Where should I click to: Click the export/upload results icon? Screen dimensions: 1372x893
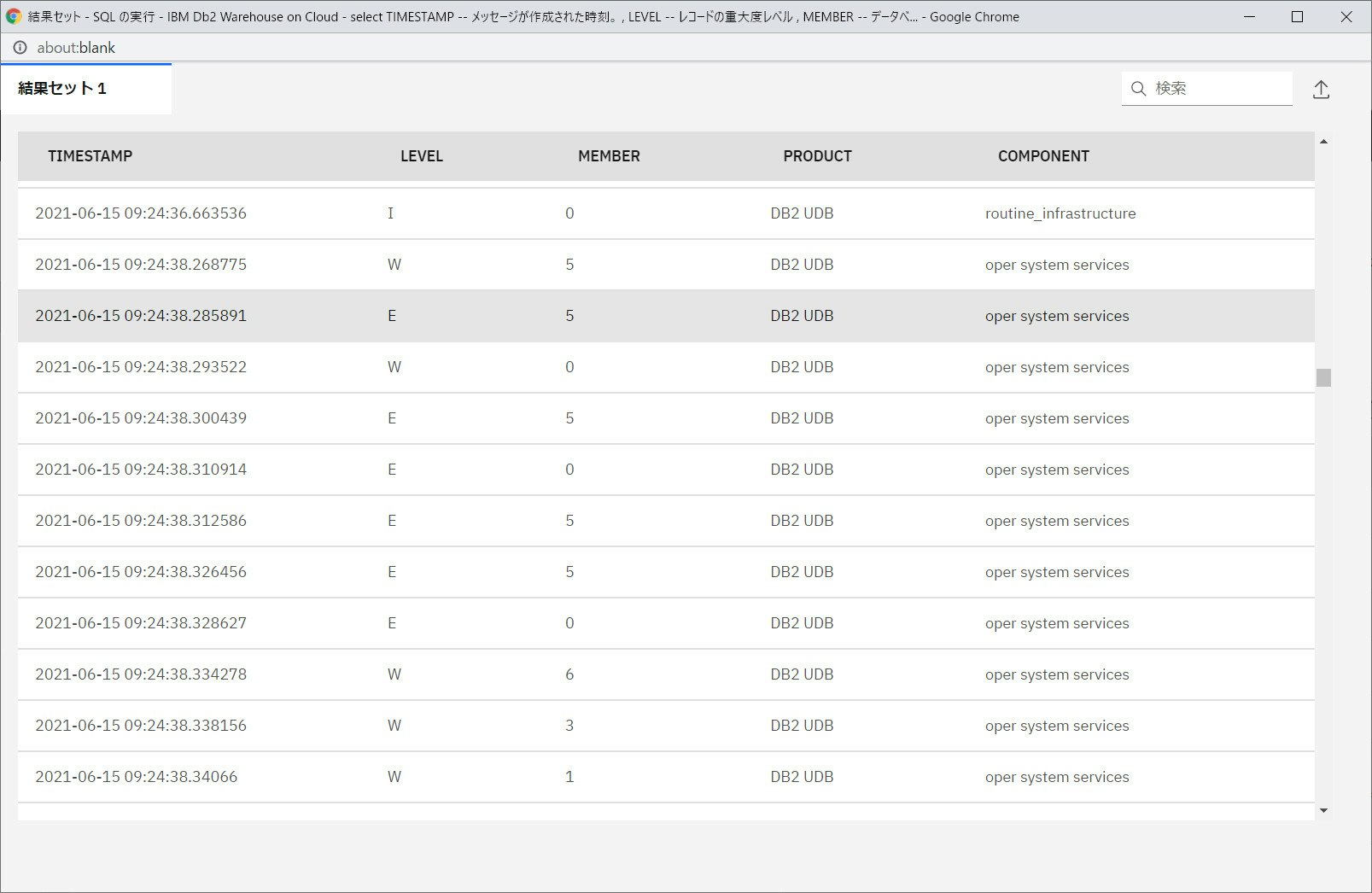1321,89
